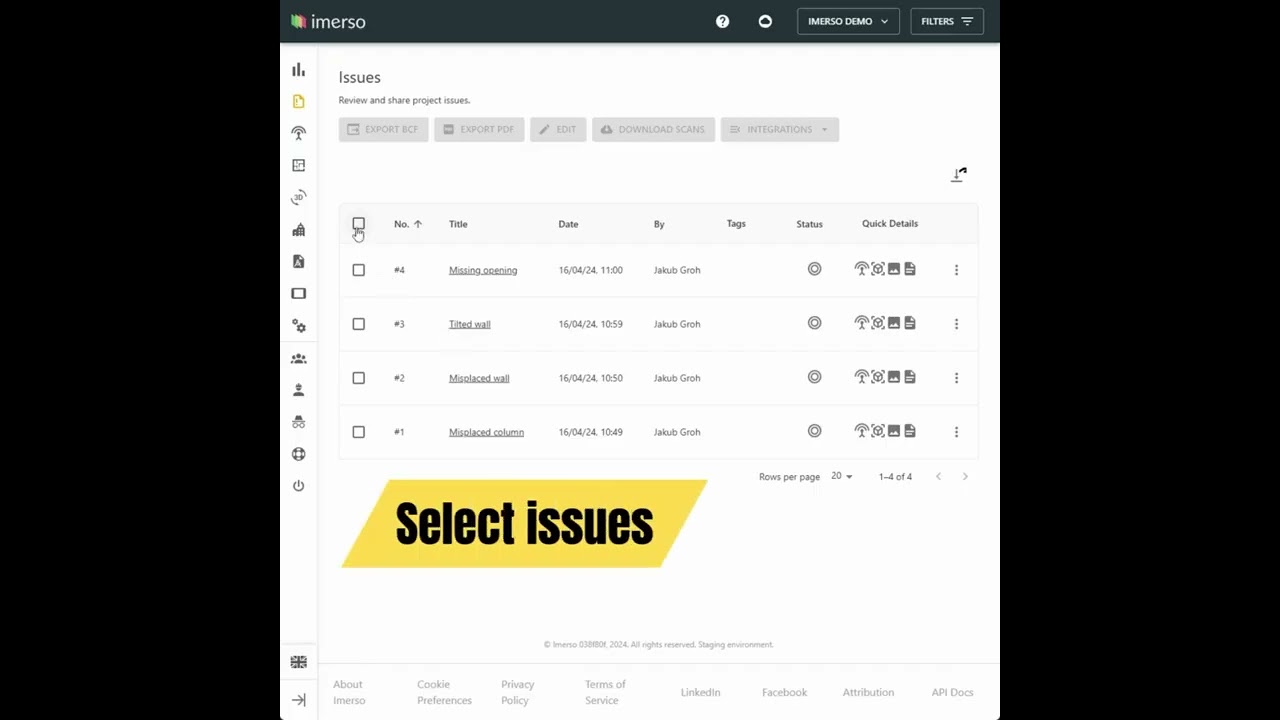This screenshot has width=1280, height=720.
Task: Click the status circle of Missing opening
Action: coord(814,269)
